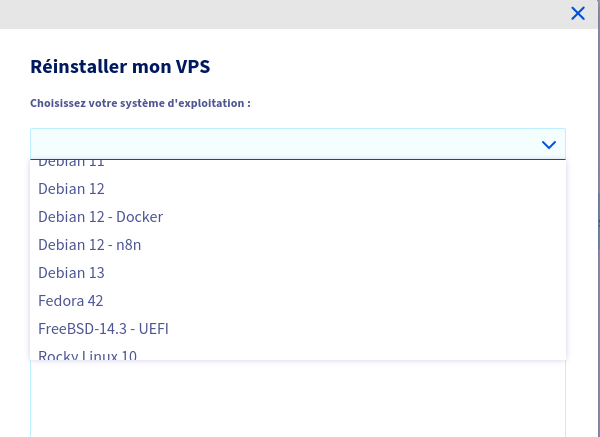Viewport: 600px width, 437px height.
Task: Click the operating system dropdown chevron
Action: [548, 144]
